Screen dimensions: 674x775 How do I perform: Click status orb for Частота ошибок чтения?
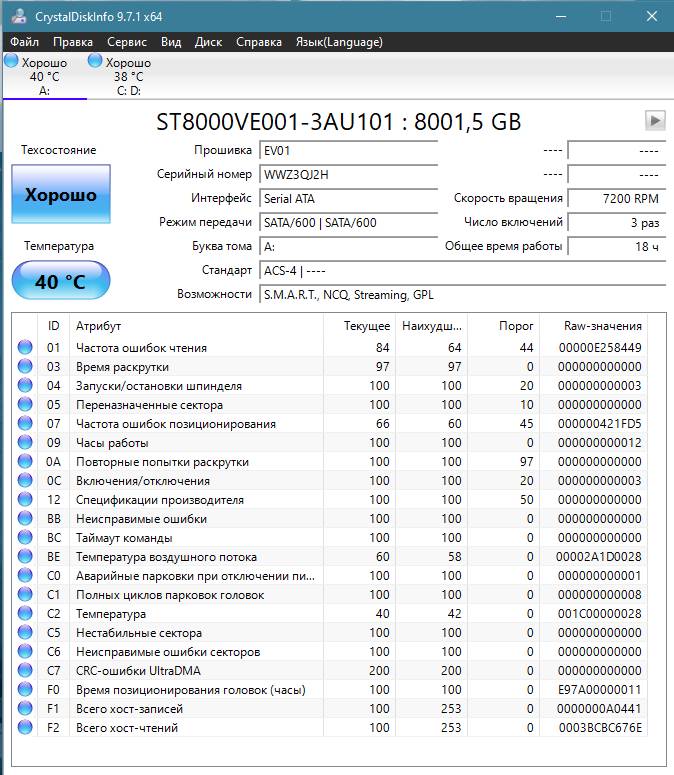click(25, 348)
